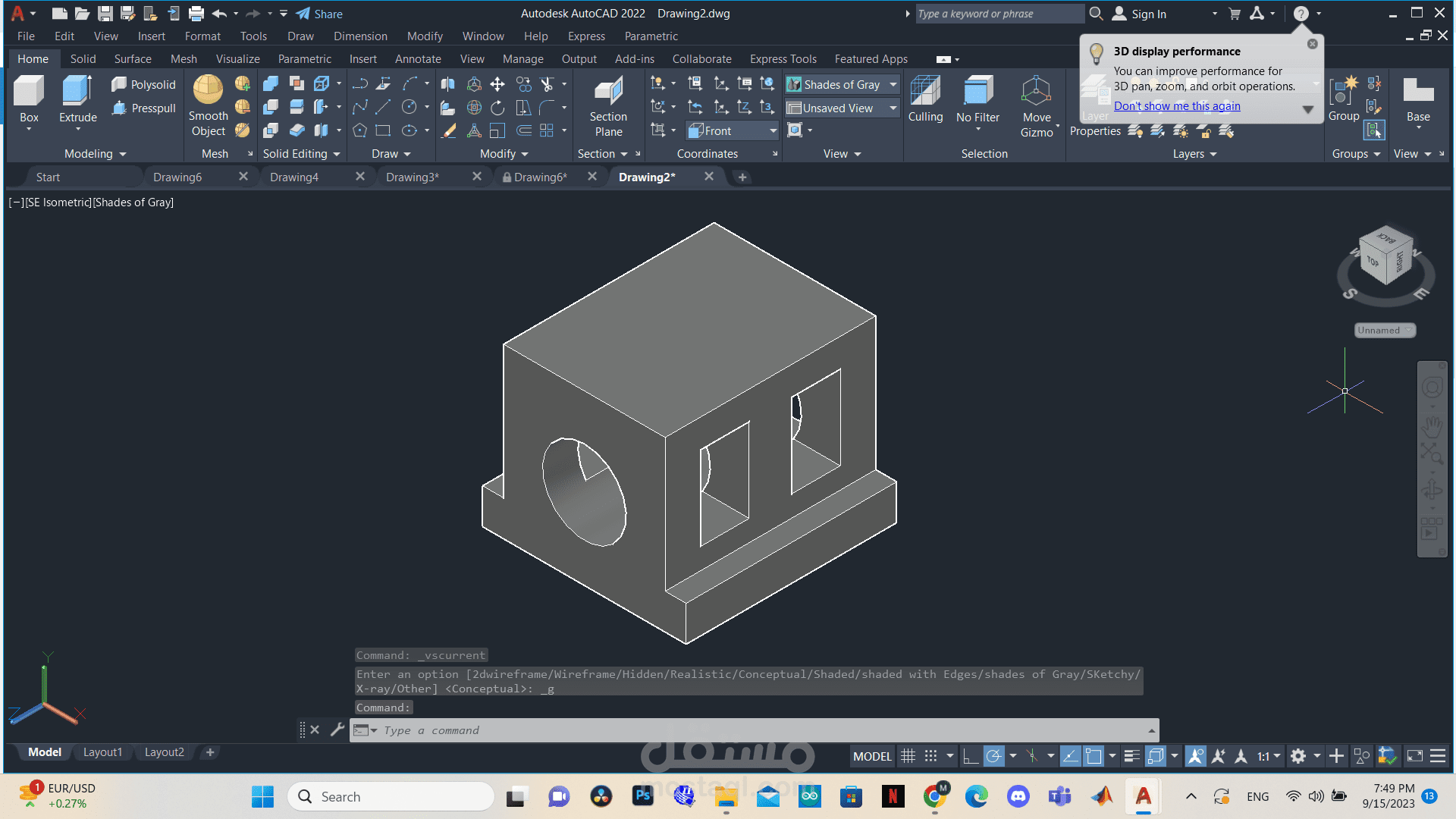Click the Share button in title bar

pos(319,14)
